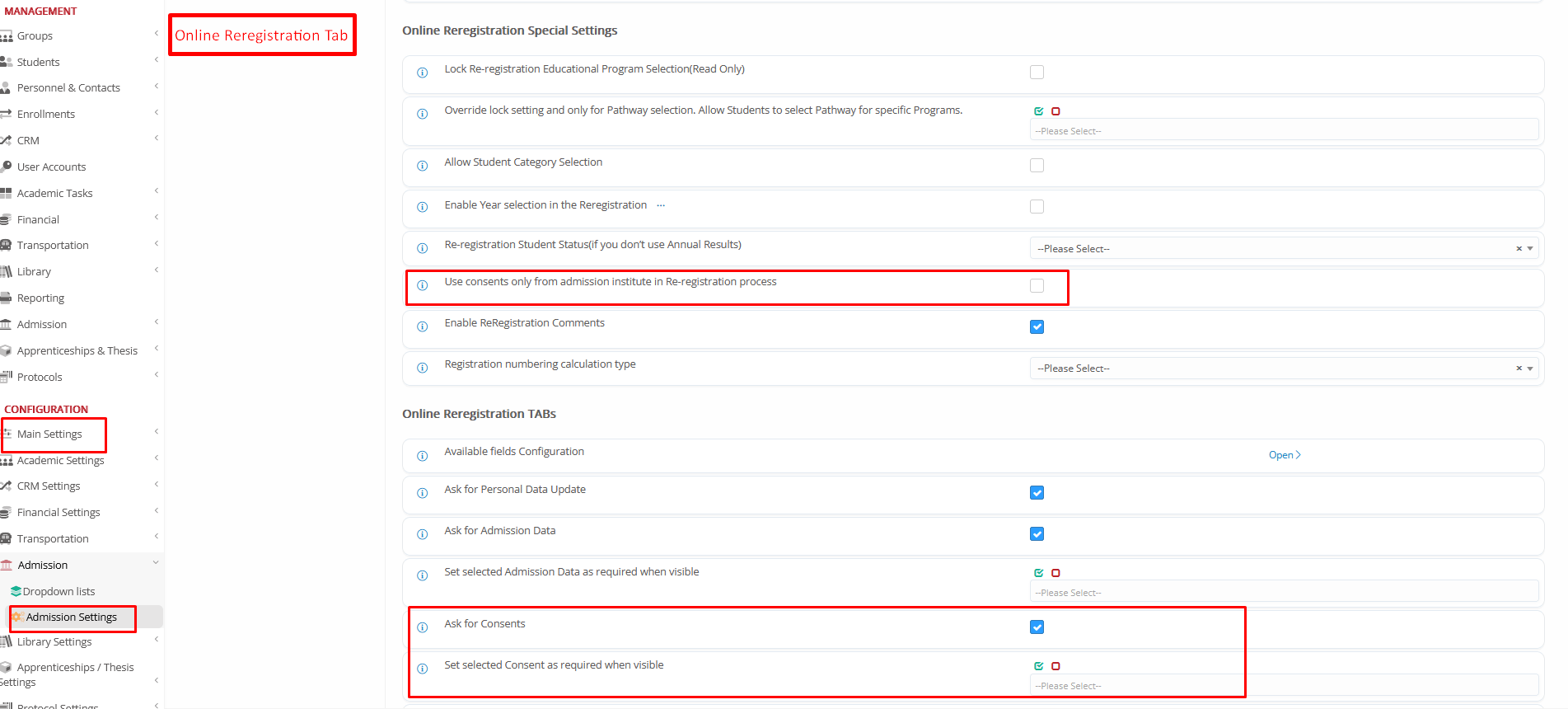Clear Registration numbering calculation type selection

coord(1519,369)
